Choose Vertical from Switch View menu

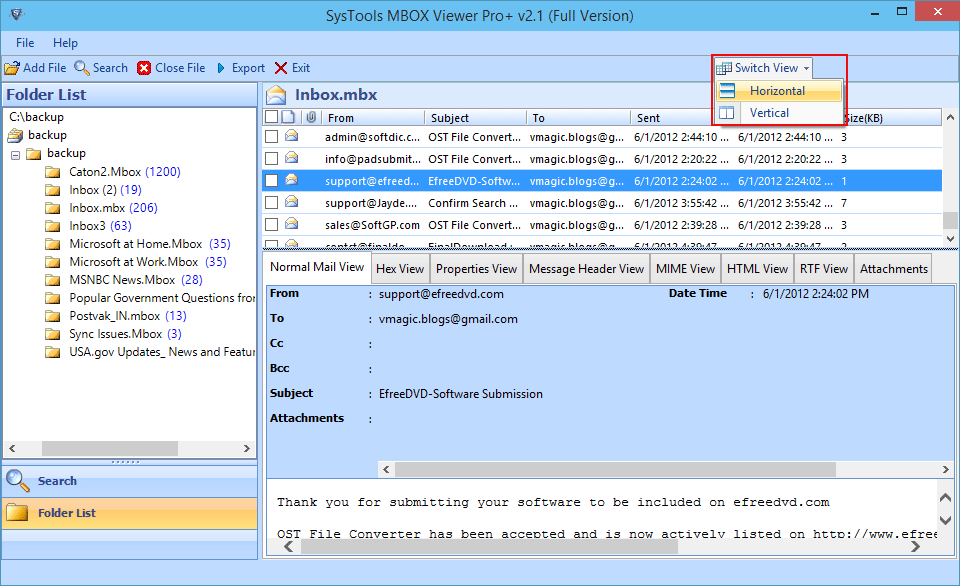[779, 113]
